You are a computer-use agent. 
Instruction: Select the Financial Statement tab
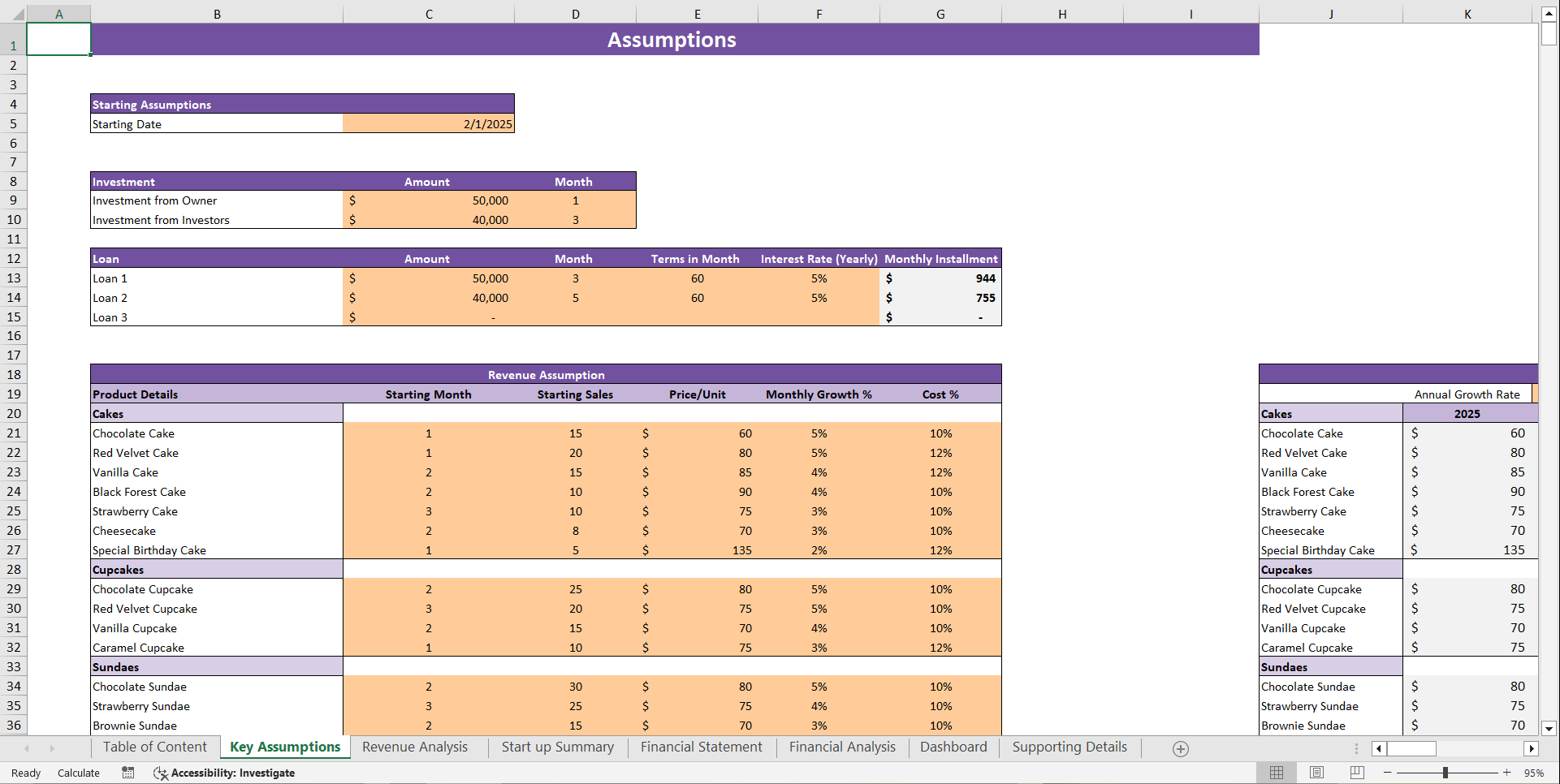point(701,747)
